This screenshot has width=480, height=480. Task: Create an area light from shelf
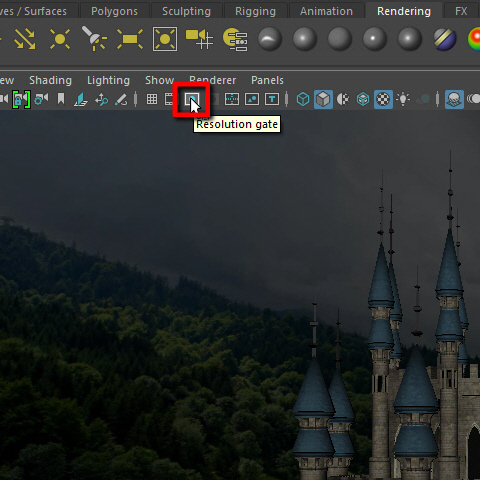[130, 39]
